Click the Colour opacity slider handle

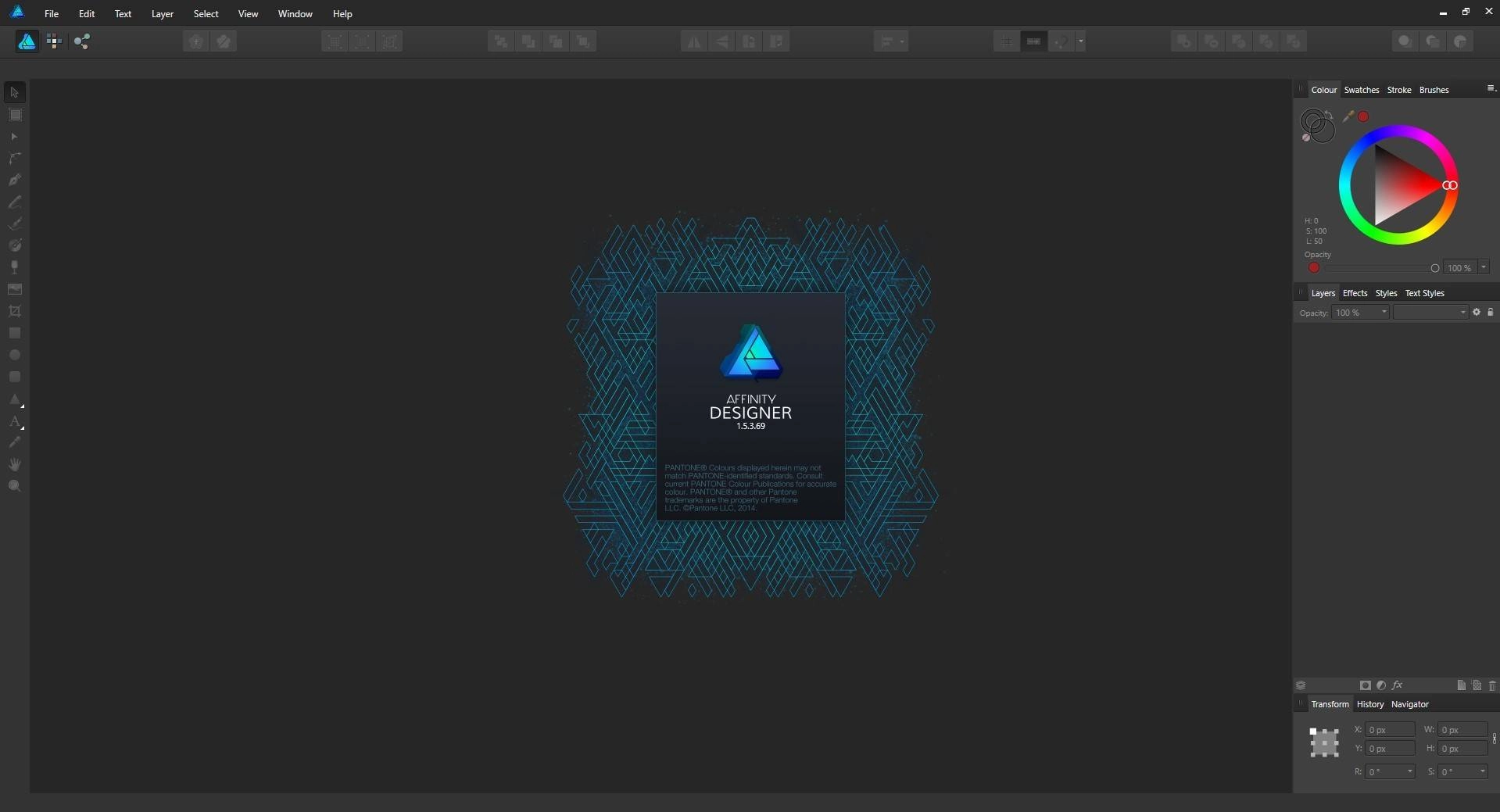[x=1434, y=268]
